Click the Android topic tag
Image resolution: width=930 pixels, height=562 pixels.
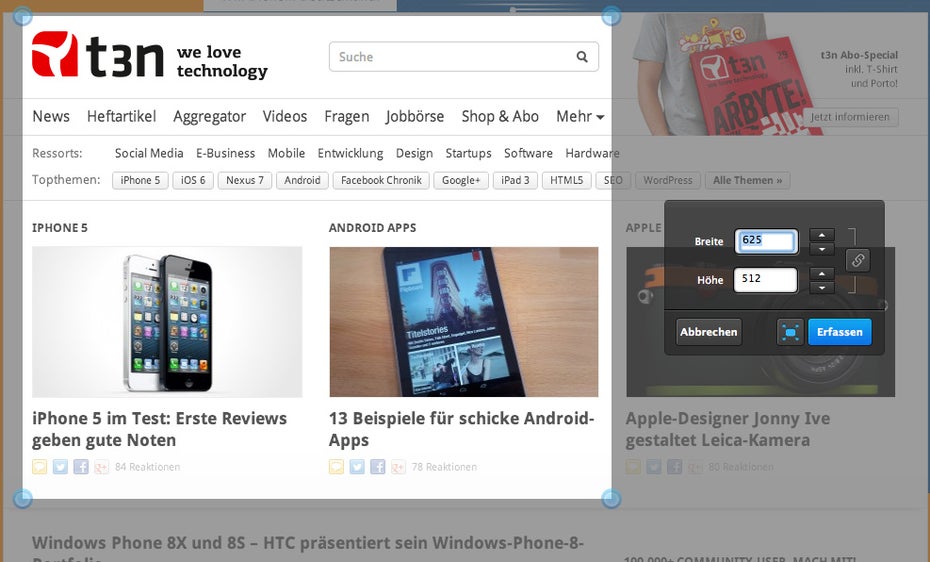[302, 180]
